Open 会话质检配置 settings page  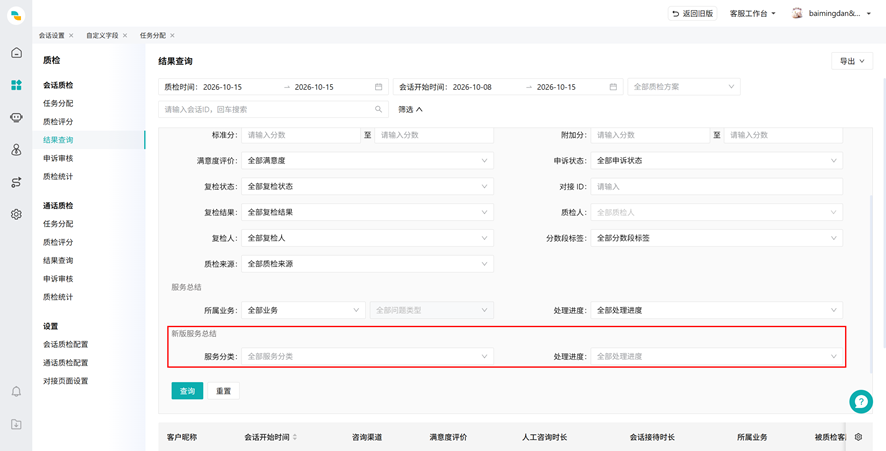[x=66, y=344]
